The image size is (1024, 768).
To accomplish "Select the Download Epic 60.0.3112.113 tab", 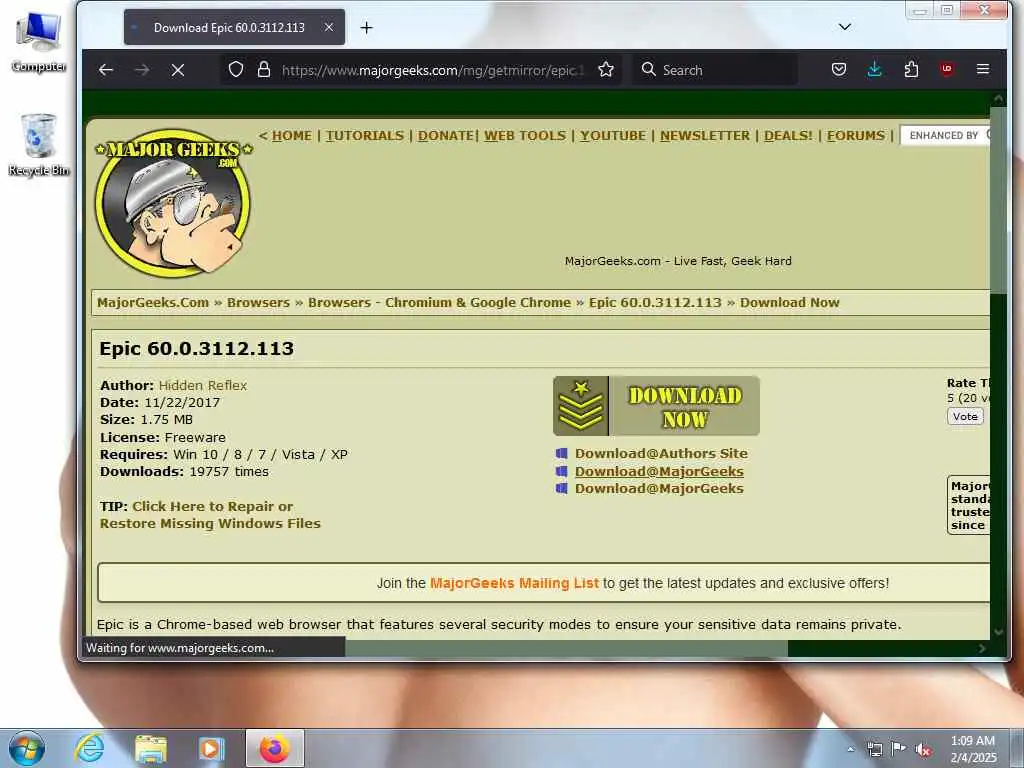I will click(x=234, y=27).
